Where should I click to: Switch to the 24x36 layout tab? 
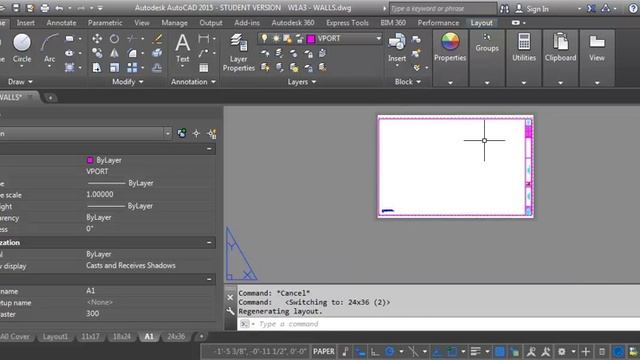click(x=176, y=336)
